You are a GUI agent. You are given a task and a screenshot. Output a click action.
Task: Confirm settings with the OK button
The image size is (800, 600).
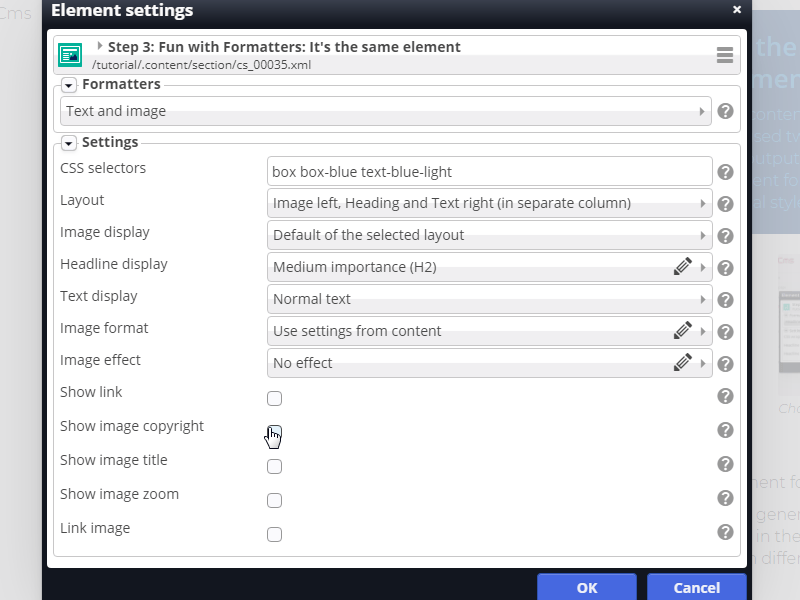(x=586, y=588)
